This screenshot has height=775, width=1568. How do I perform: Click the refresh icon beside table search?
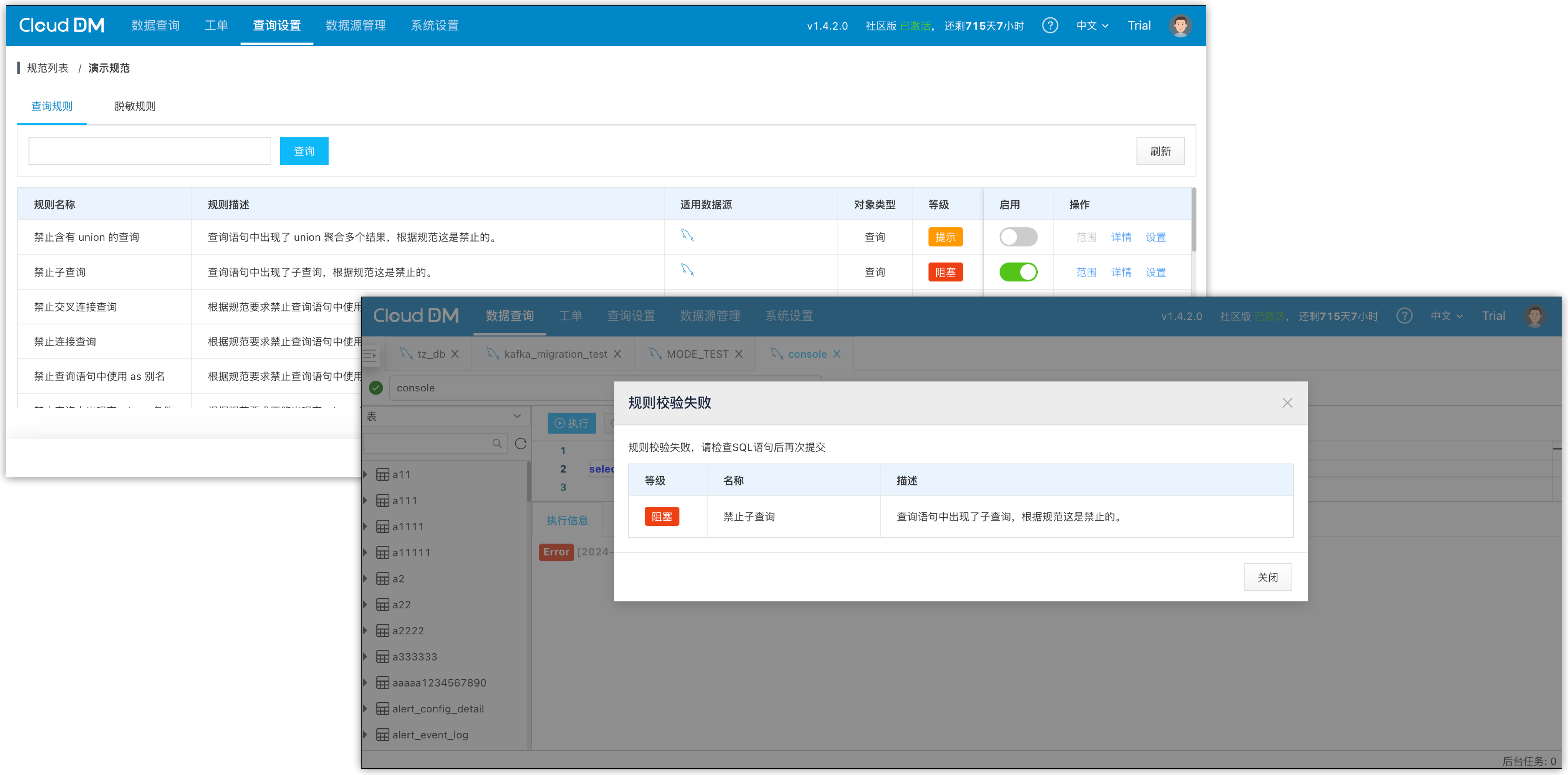tap(520, 444)
